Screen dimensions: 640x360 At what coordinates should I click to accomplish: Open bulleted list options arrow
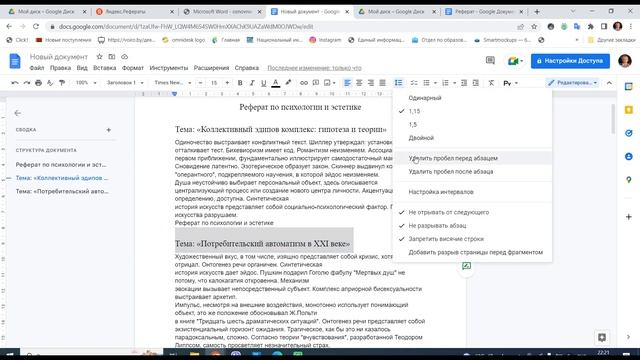[435, 83]
